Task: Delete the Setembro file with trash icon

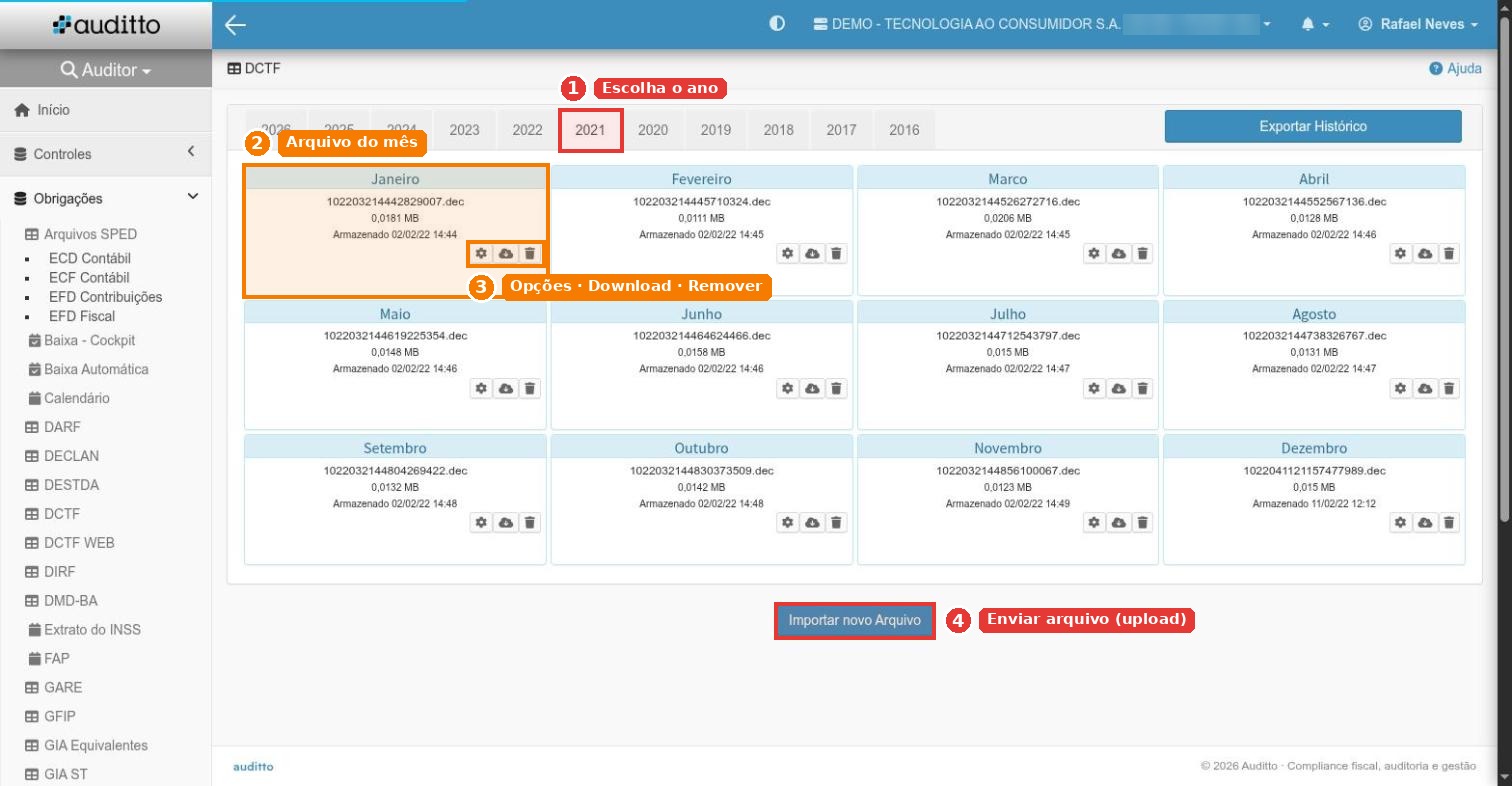Action: 530,522
